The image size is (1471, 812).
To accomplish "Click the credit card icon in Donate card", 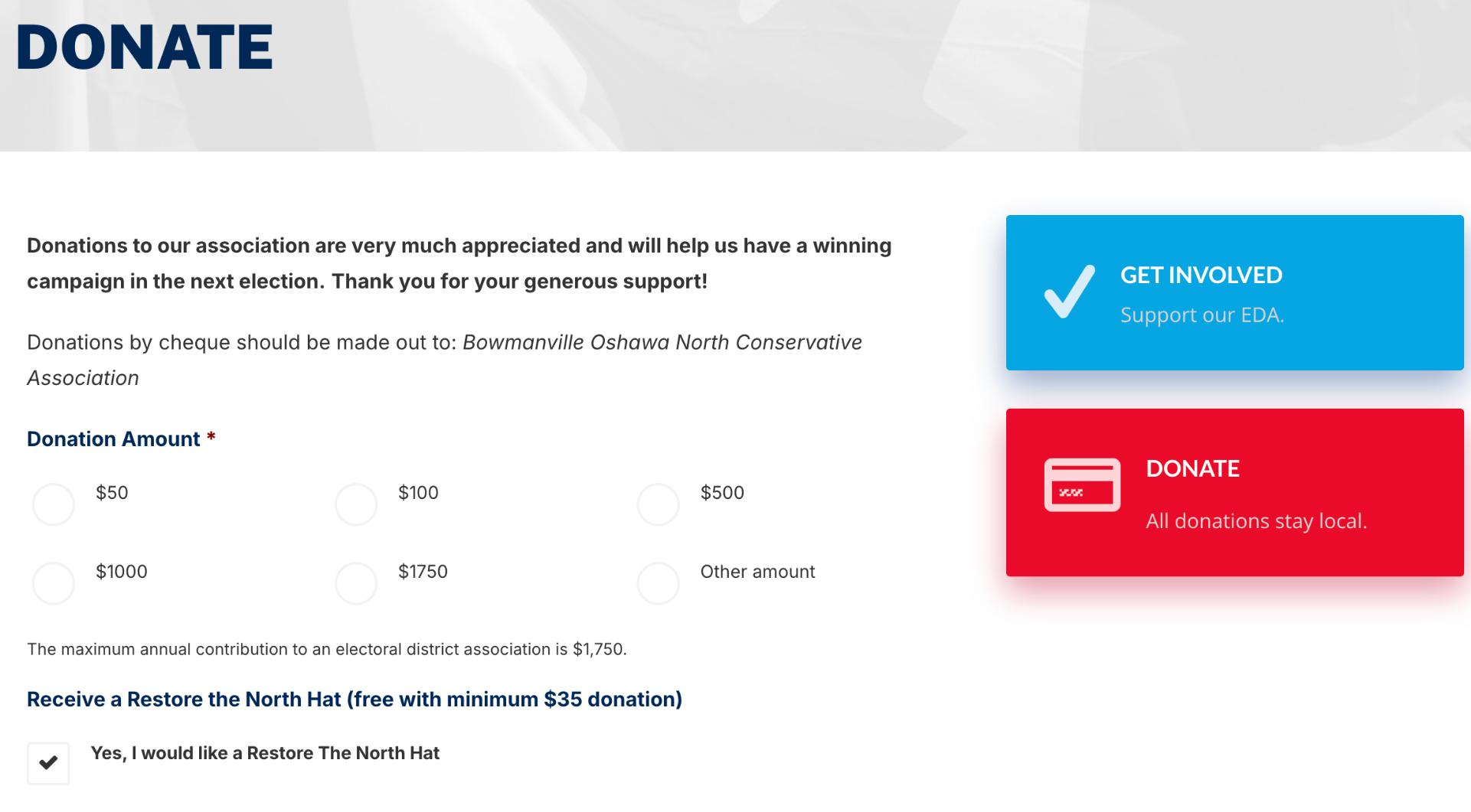I will pos(1082,484).
